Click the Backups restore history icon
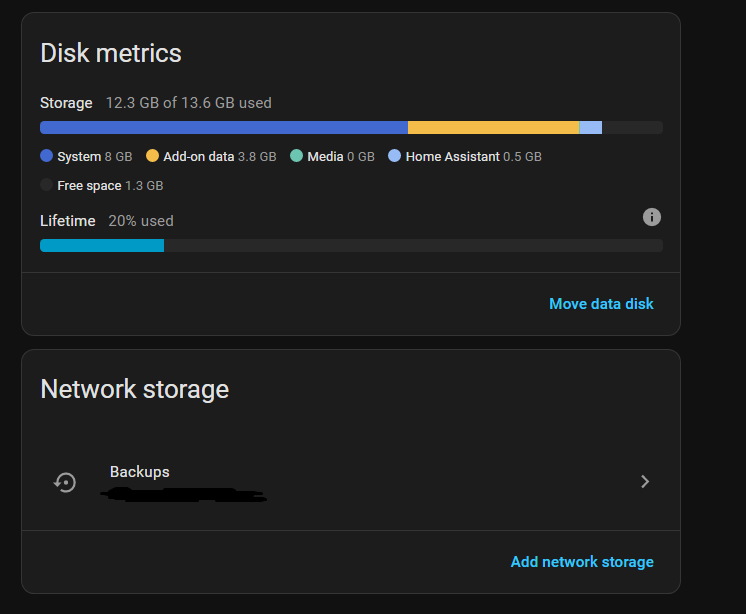This screenshot has height=614, width=746. tap(65, 482)
